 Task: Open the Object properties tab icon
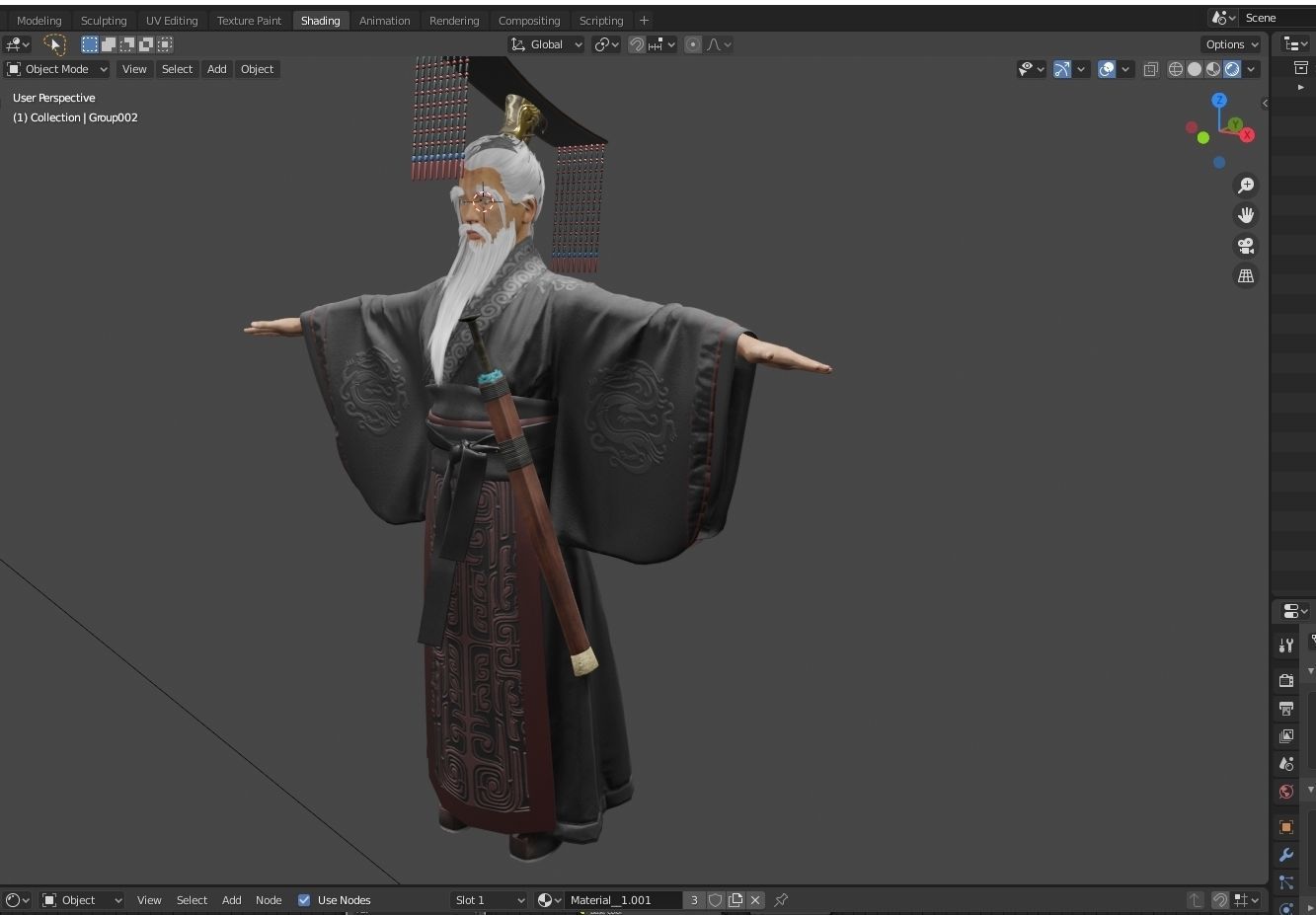[x=1286, y=827]
